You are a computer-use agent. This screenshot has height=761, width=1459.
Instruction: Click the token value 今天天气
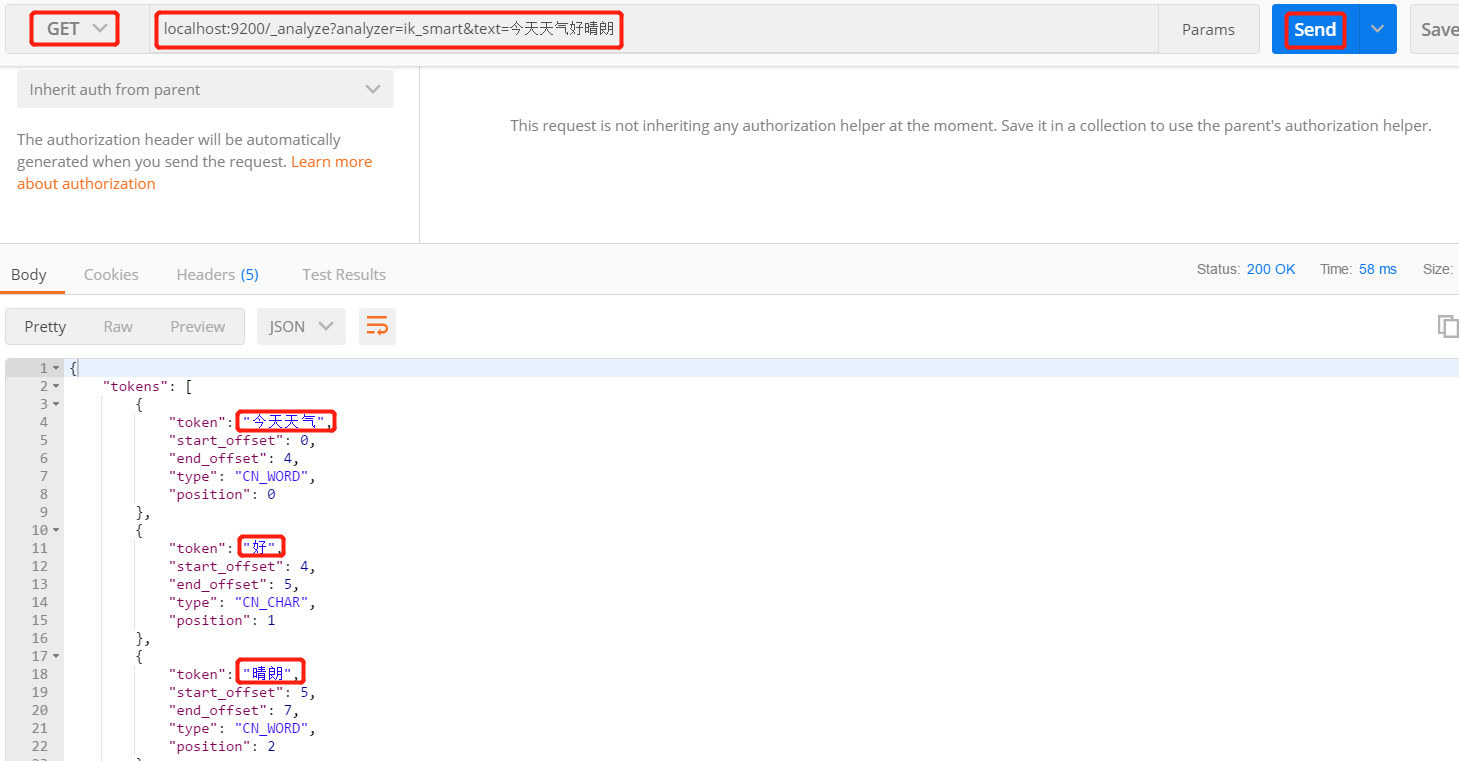(x=284, y=422)
